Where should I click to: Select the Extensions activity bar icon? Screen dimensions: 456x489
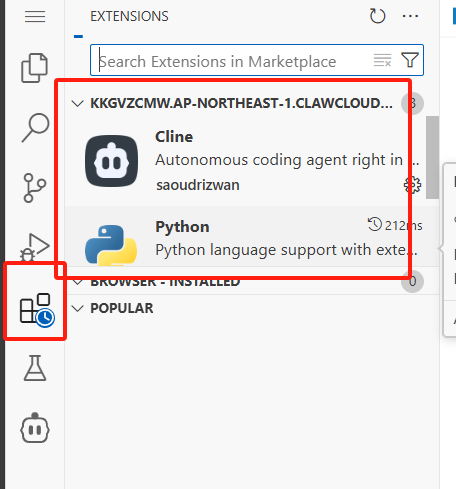[37, 310]
